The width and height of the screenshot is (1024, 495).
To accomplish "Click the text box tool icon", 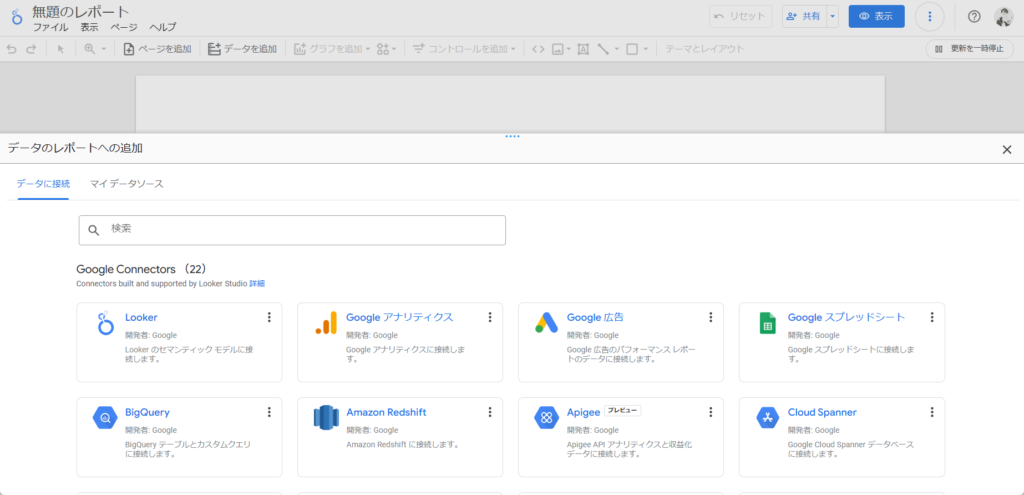I will (x=583, y=49).
